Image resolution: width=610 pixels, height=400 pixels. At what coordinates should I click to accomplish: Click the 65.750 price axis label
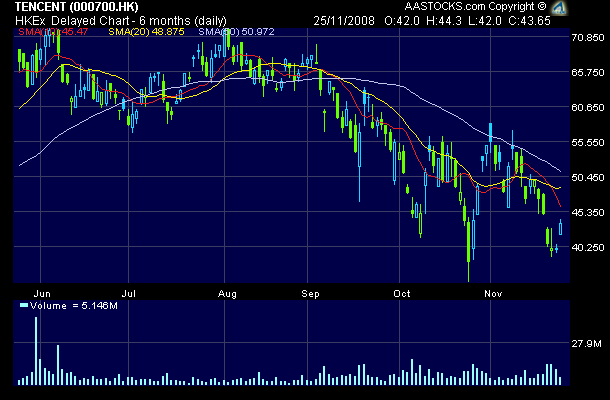click(588, 73)
